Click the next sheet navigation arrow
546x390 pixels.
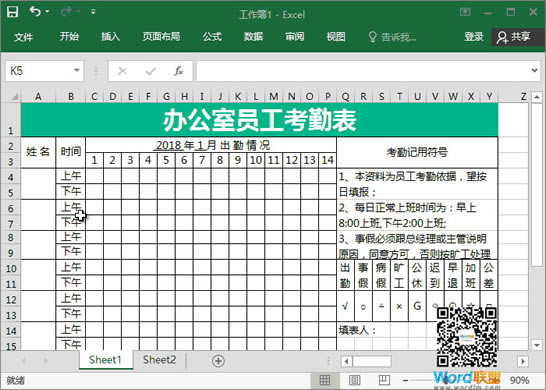pyautogui.click(x=45, y=361)
